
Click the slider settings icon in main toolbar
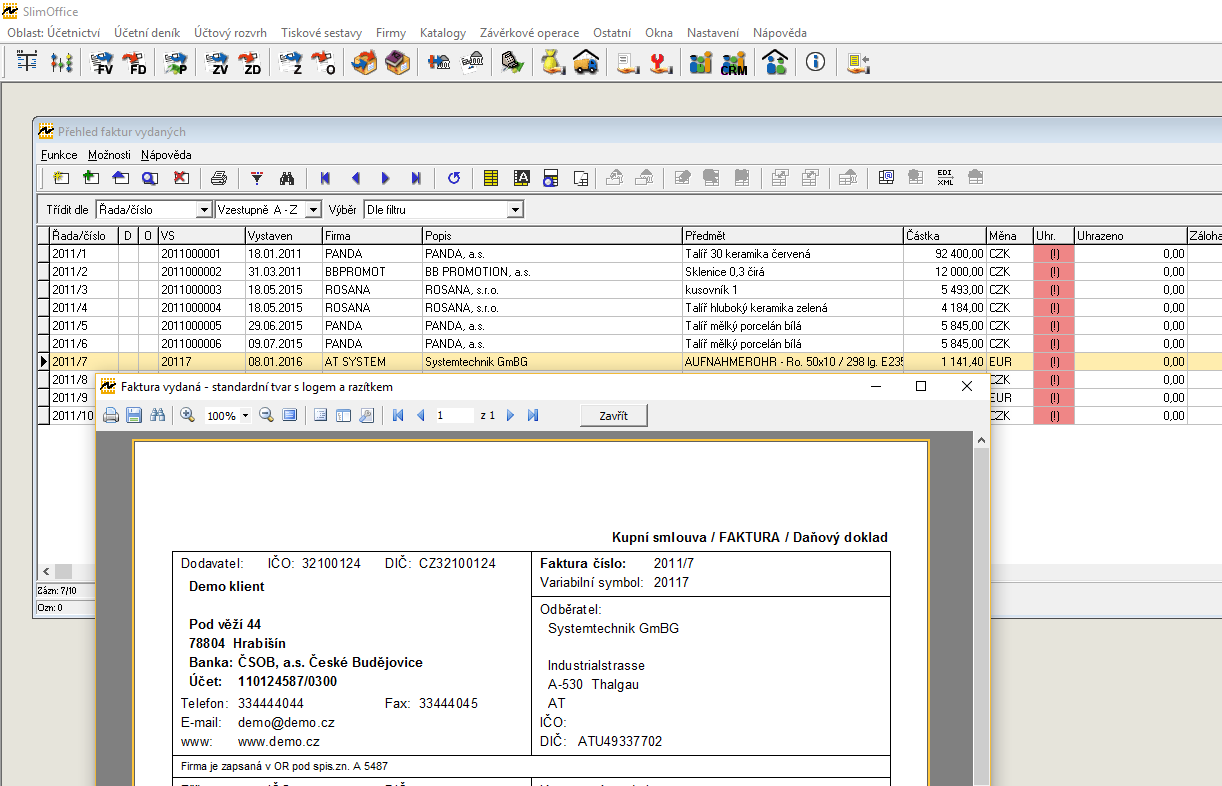click(x=61, y=63)
